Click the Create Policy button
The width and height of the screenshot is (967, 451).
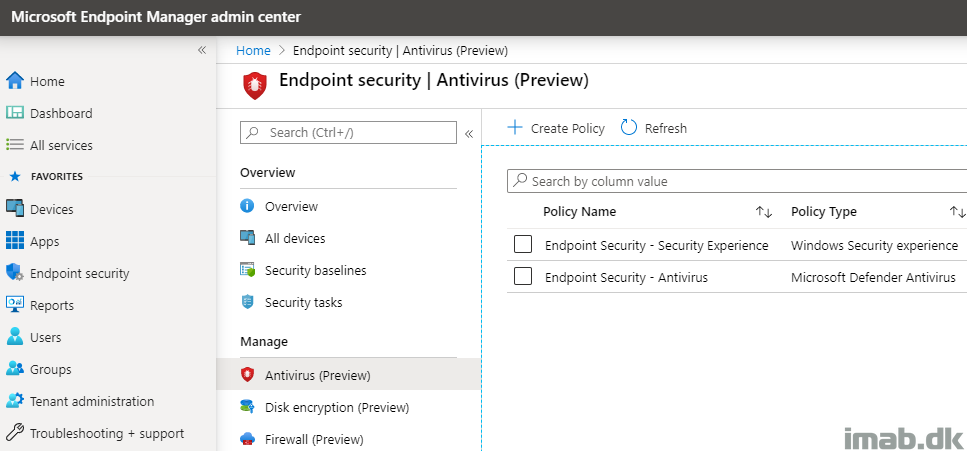556,128
